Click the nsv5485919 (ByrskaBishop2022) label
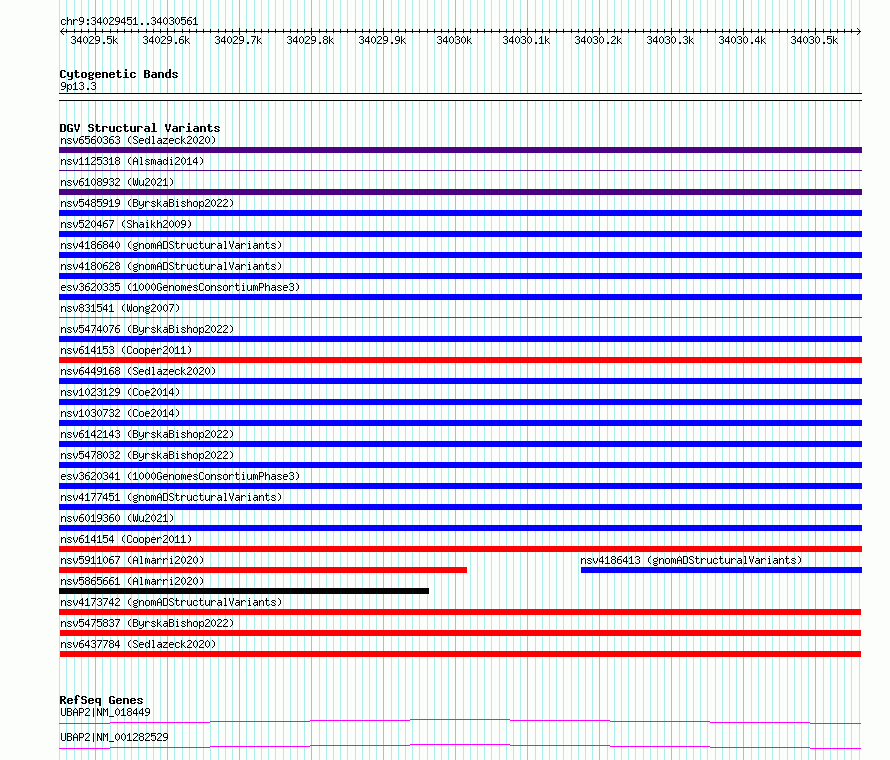The image size is (890, 760). point(147,203)
